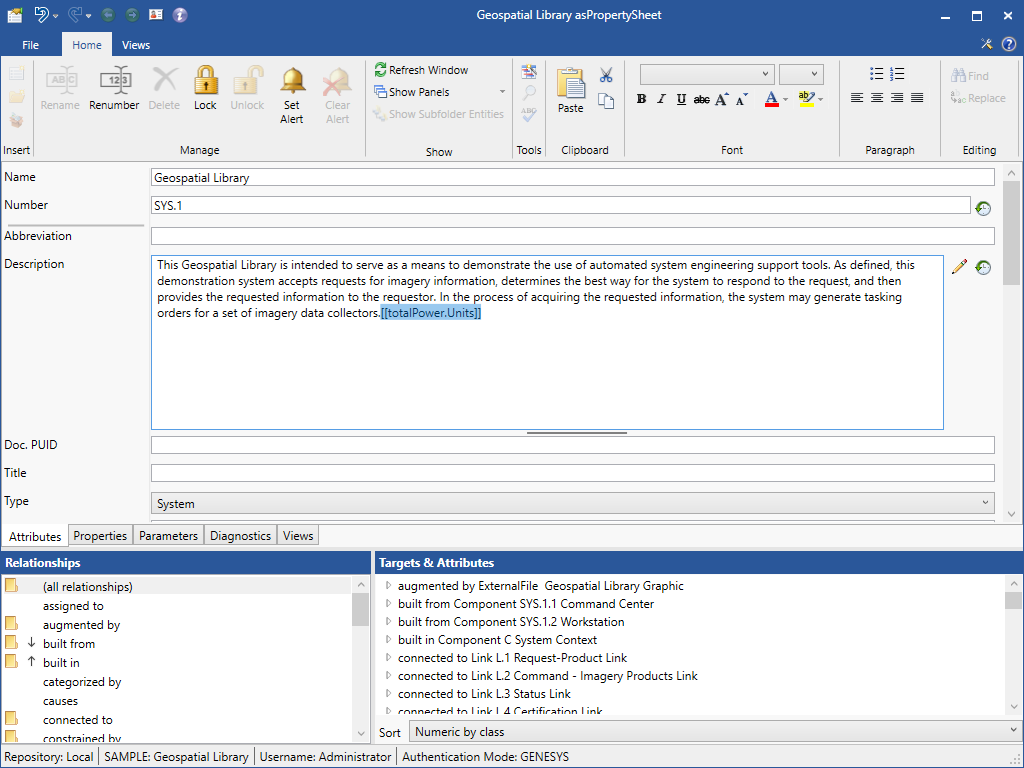Click the Paste clipboard icon

click(x=570, y=84)
